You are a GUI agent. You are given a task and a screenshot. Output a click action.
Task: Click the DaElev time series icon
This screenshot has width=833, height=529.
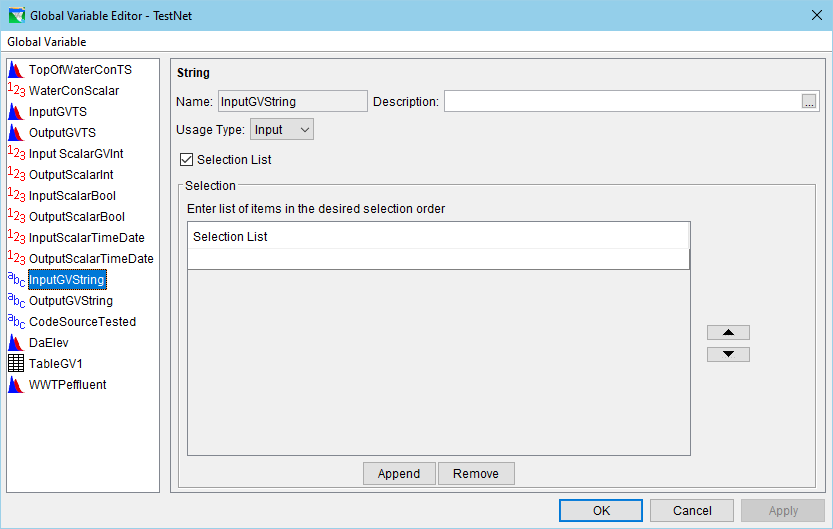(x=16, y=343)
